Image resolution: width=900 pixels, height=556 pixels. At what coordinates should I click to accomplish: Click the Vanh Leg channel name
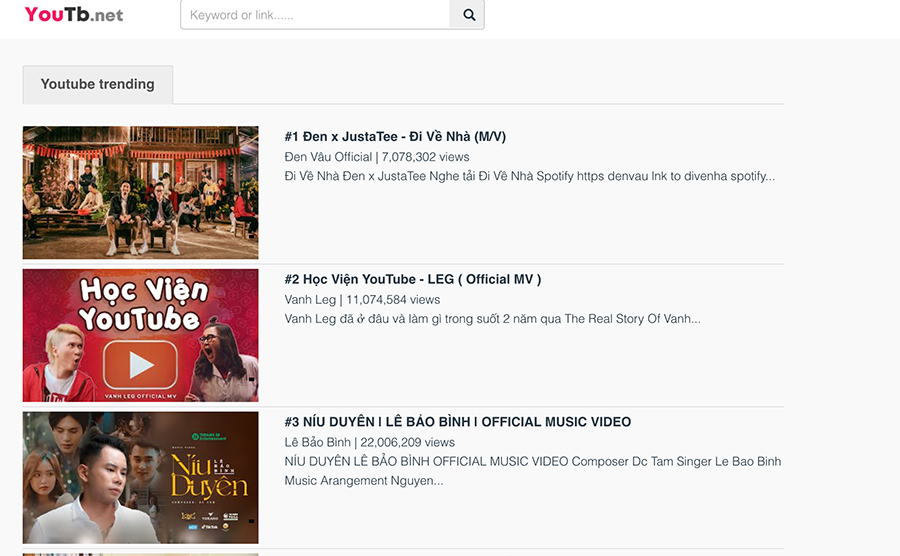coord(311,300)
